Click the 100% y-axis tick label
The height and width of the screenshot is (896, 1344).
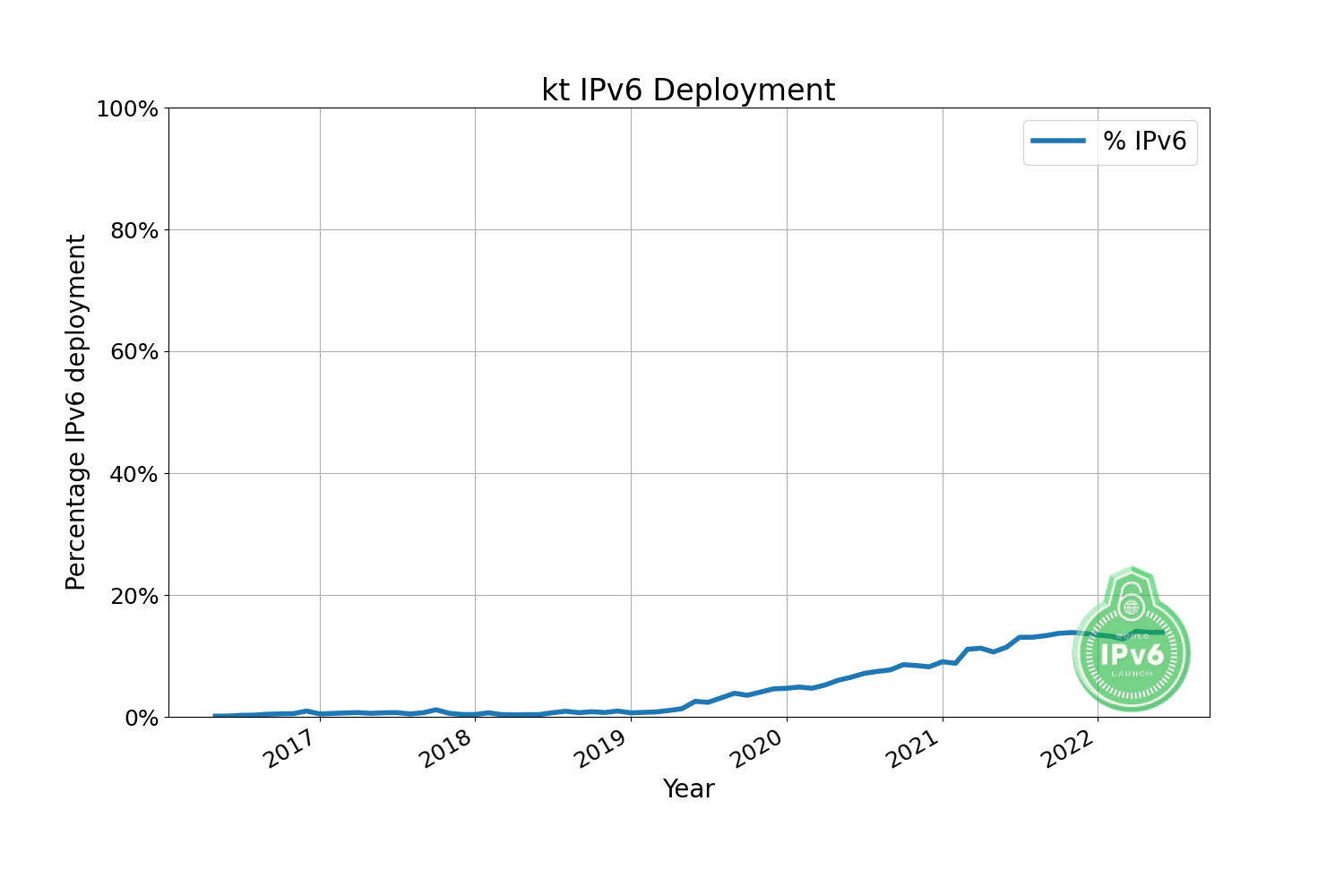click(x=127, y=109)
